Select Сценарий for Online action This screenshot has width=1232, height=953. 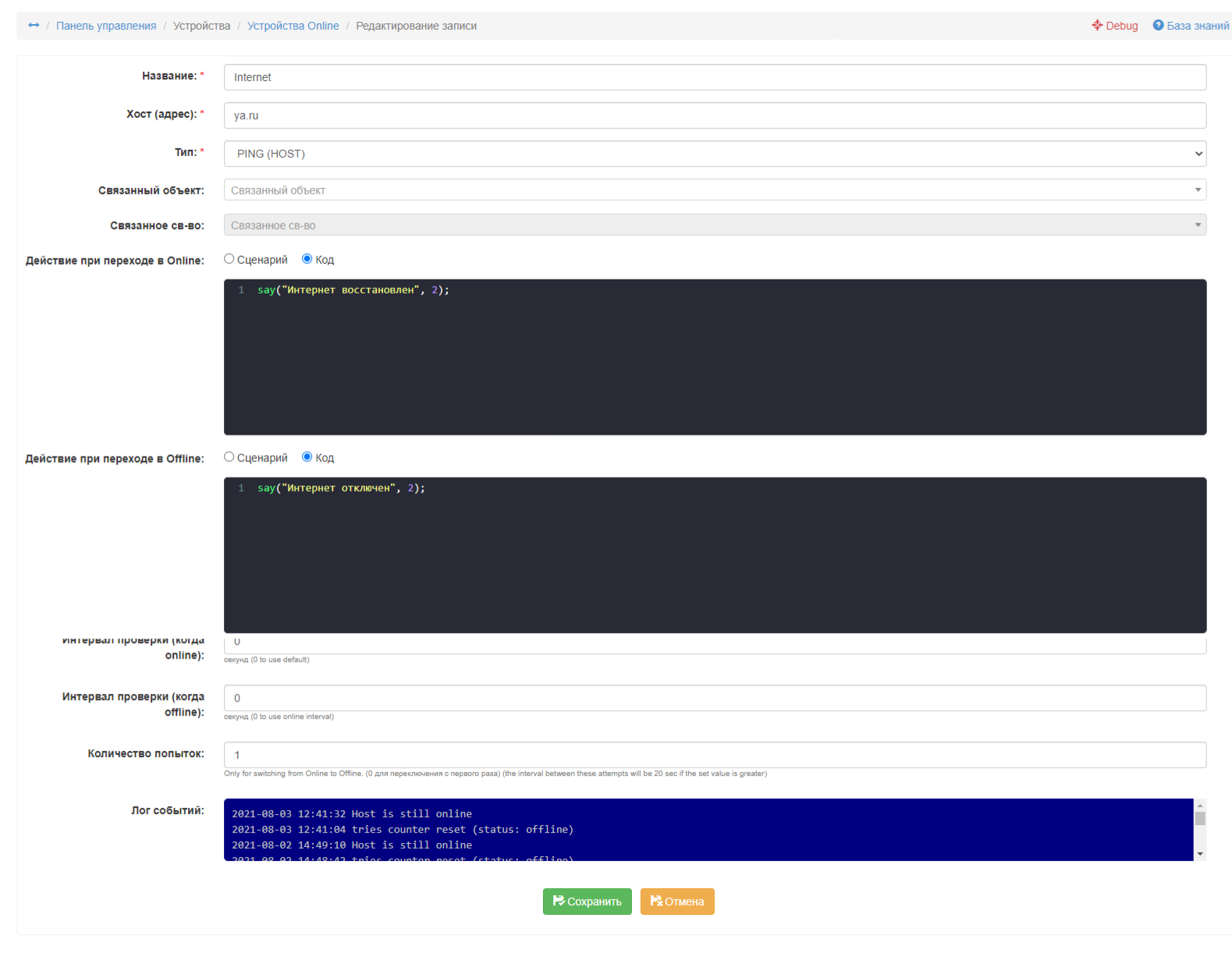(x=229, y=259)
